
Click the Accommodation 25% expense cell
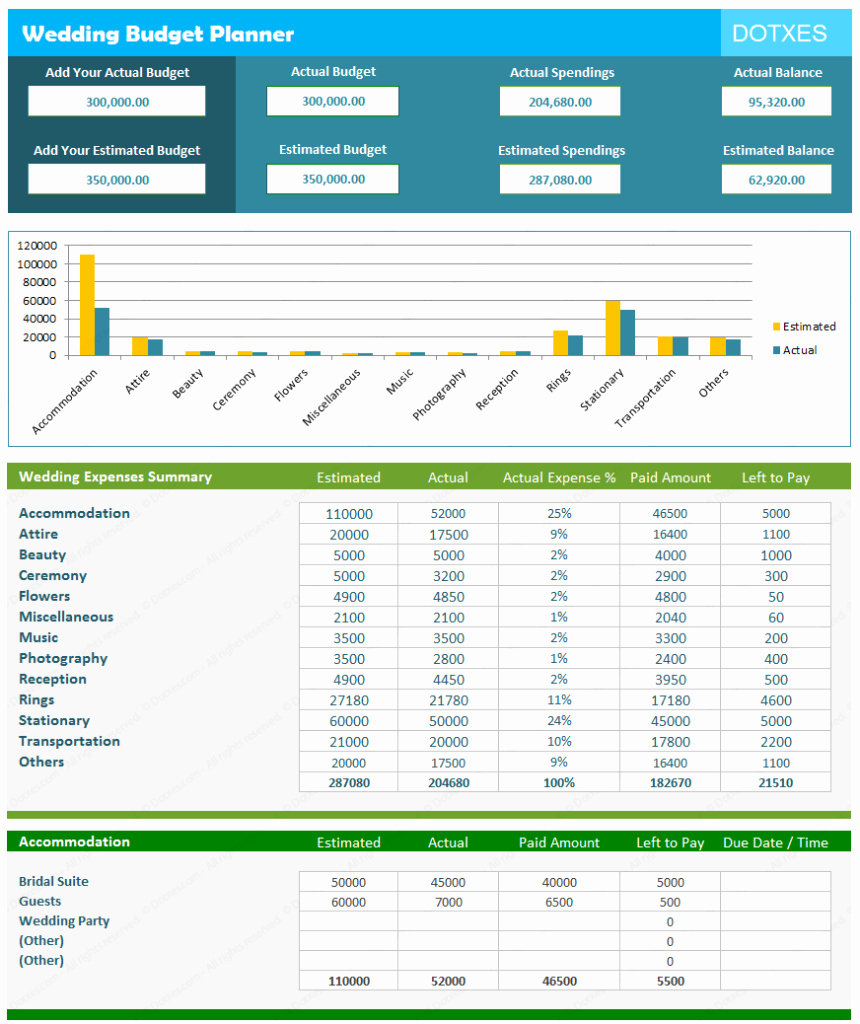(x=559, y=514)
